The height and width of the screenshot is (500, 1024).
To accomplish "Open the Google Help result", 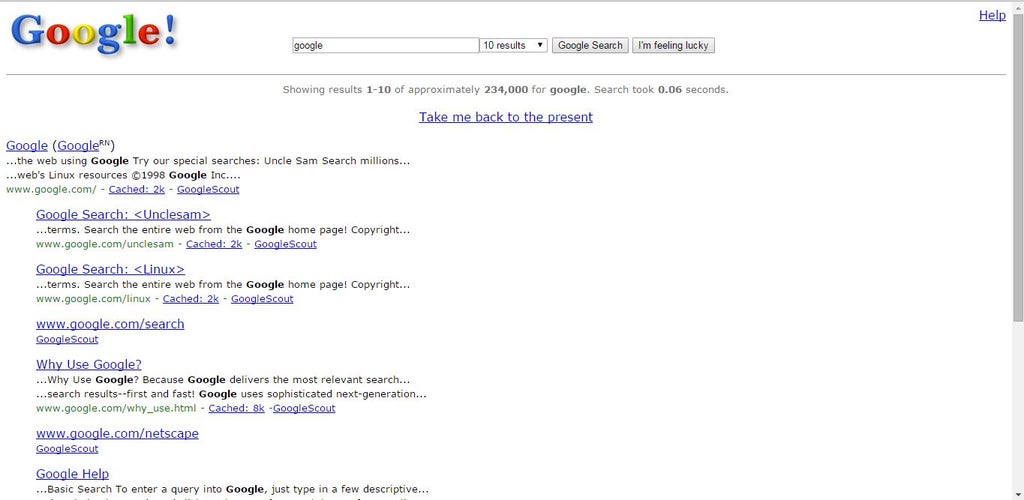I will pos(72,474).
